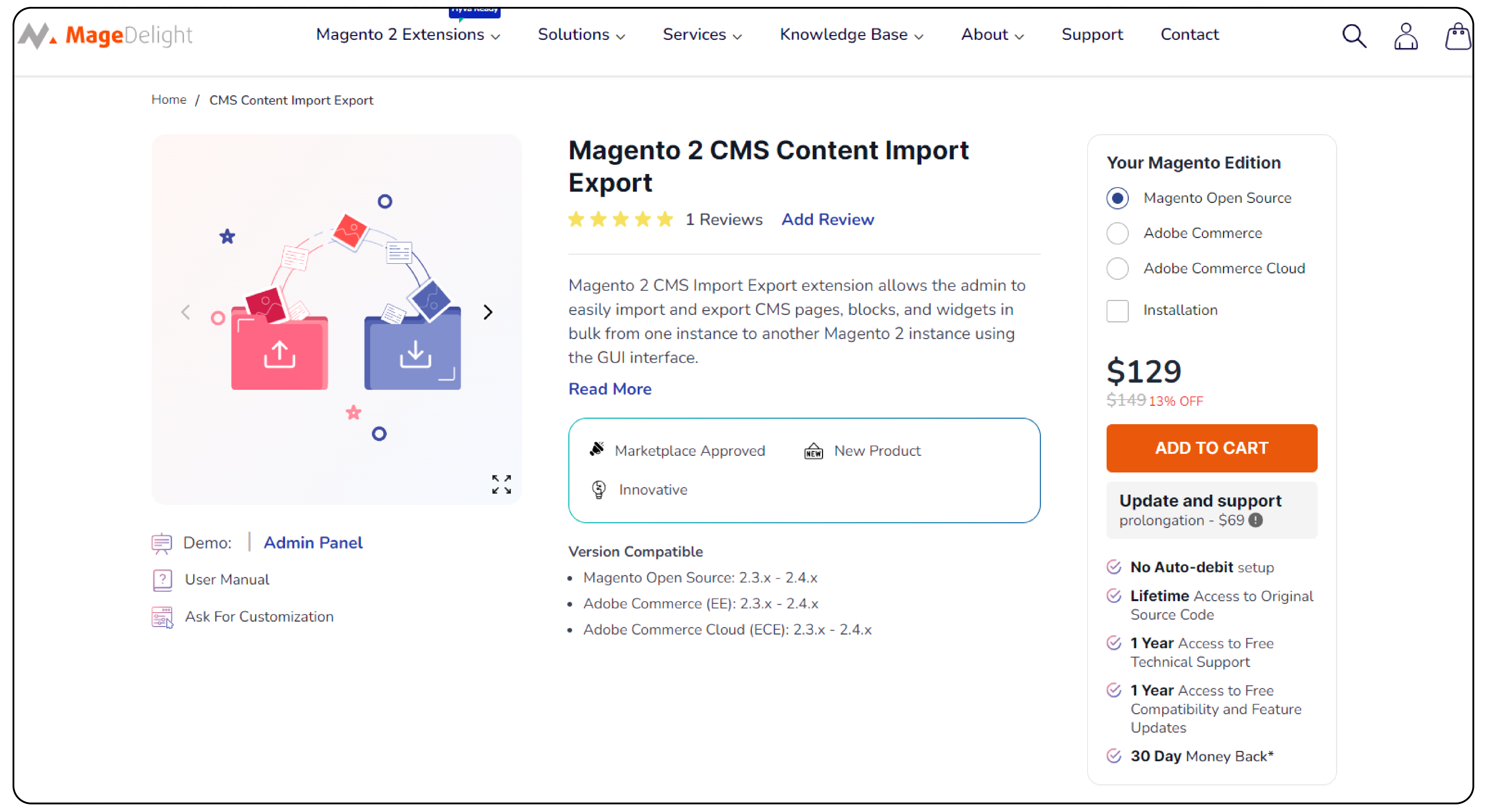Click Lifetime Access checkmark icon
Viewport: 1487px width, 812px height.
(1114, 596)
